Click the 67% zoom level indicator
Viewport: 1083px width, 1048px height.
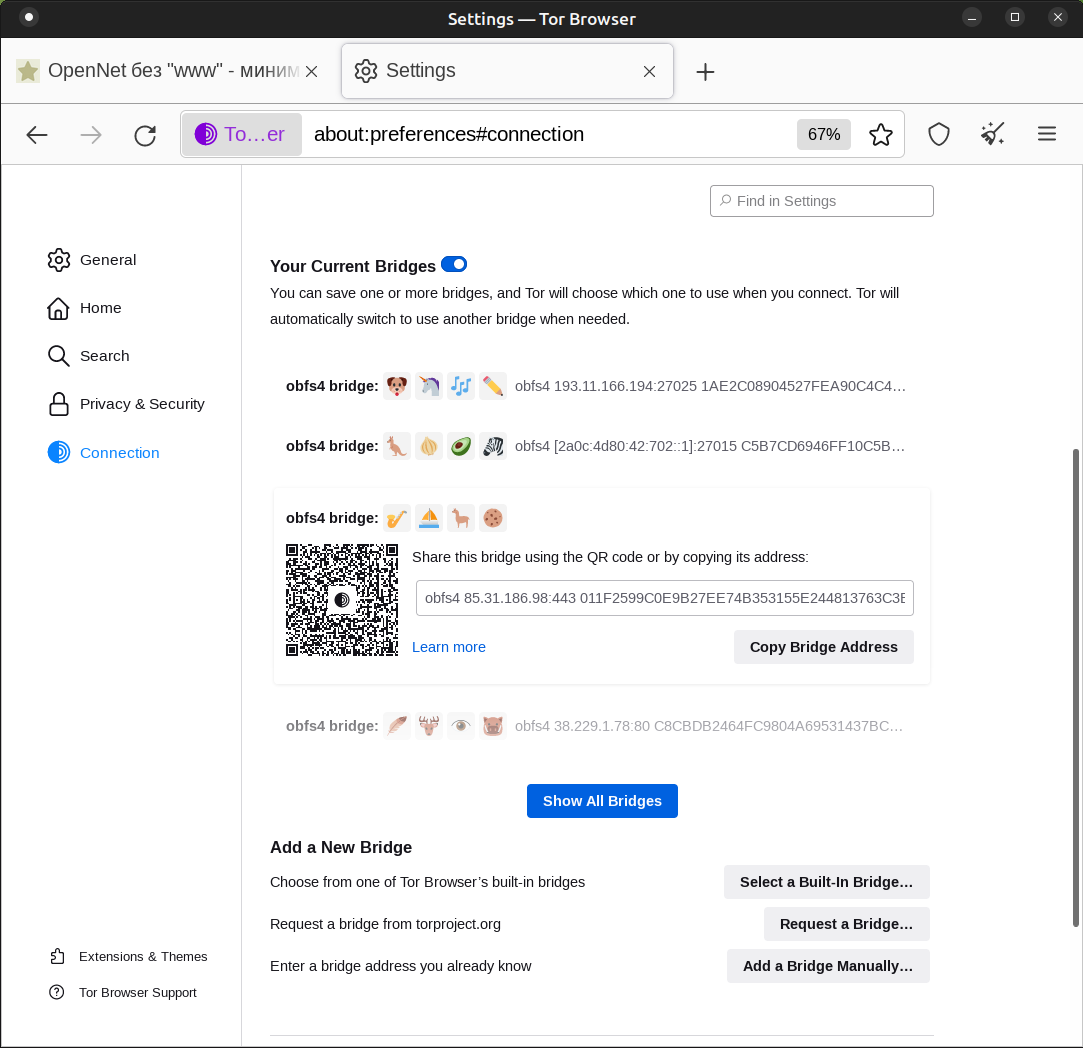[x=823, y=134]
